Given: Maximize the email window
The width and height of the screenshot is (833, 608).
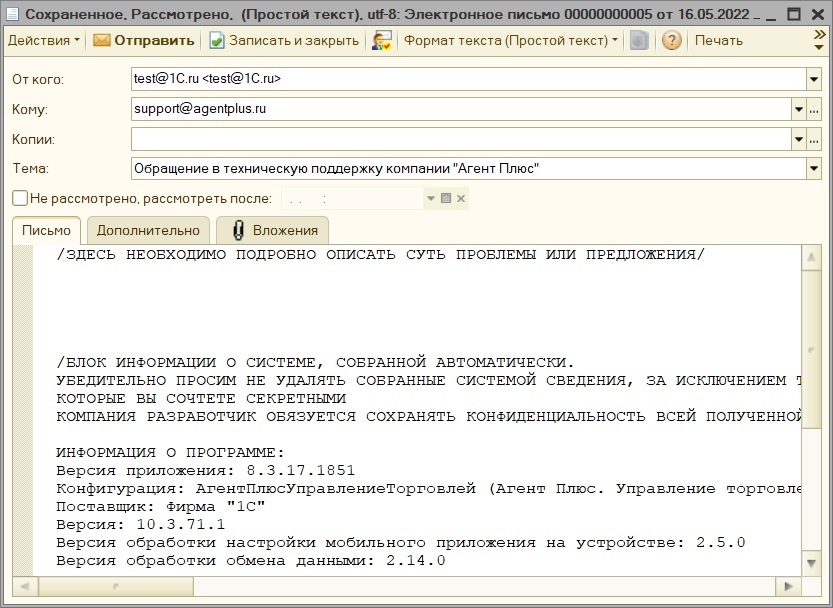Looking at the screenshot, I should click(794, 14).
